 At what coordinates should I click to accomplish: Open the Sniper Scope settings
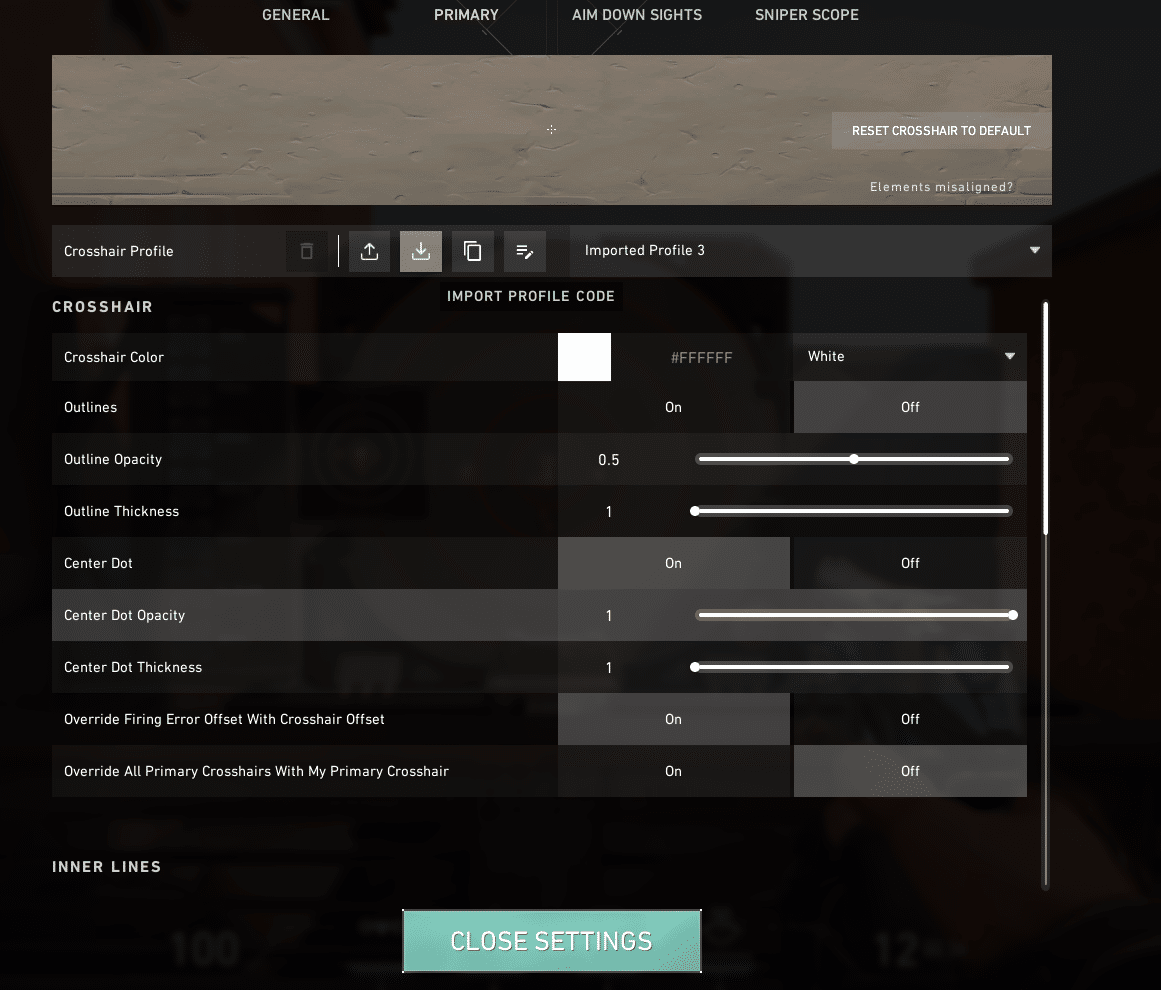point(806,15)
